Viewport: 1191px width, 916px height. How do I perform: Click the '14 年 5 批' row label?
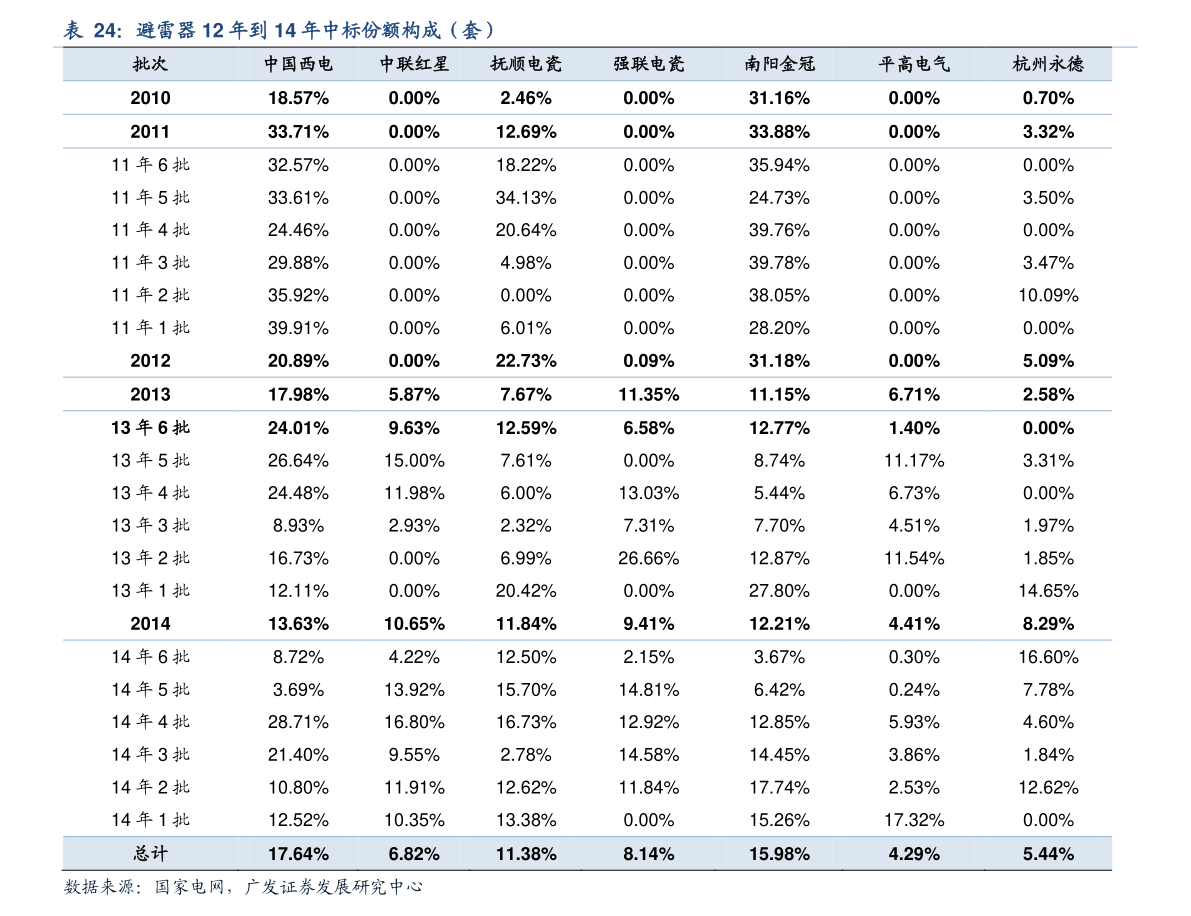point(150,690)
